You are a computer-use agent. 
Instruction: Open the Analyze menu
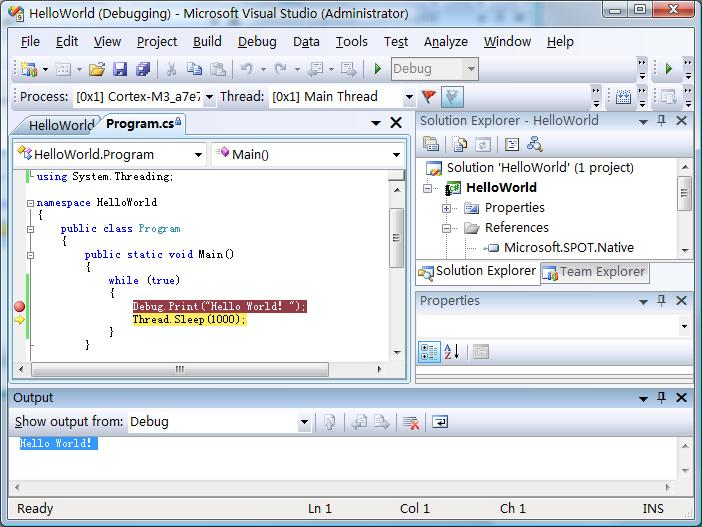[x=446, y=42]
